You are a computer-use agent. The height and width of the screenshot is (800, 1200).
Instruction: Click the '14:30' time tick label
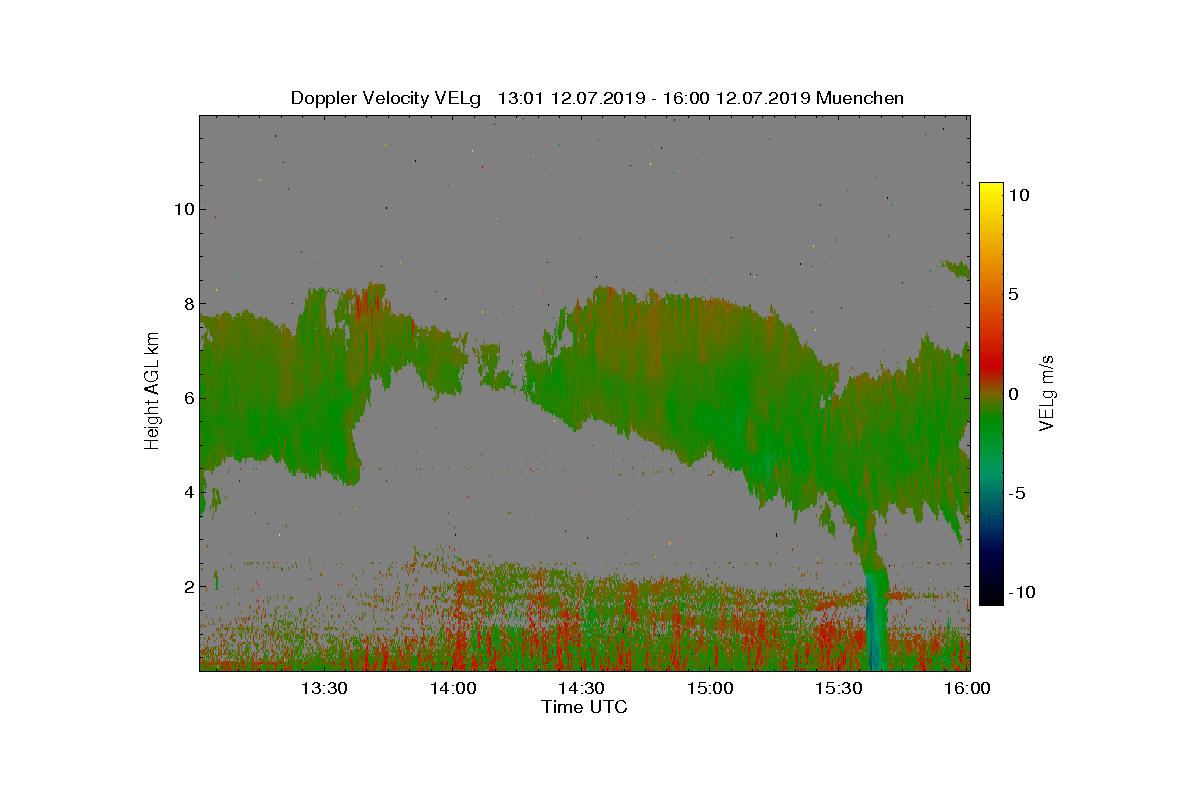tap(581, 688)
